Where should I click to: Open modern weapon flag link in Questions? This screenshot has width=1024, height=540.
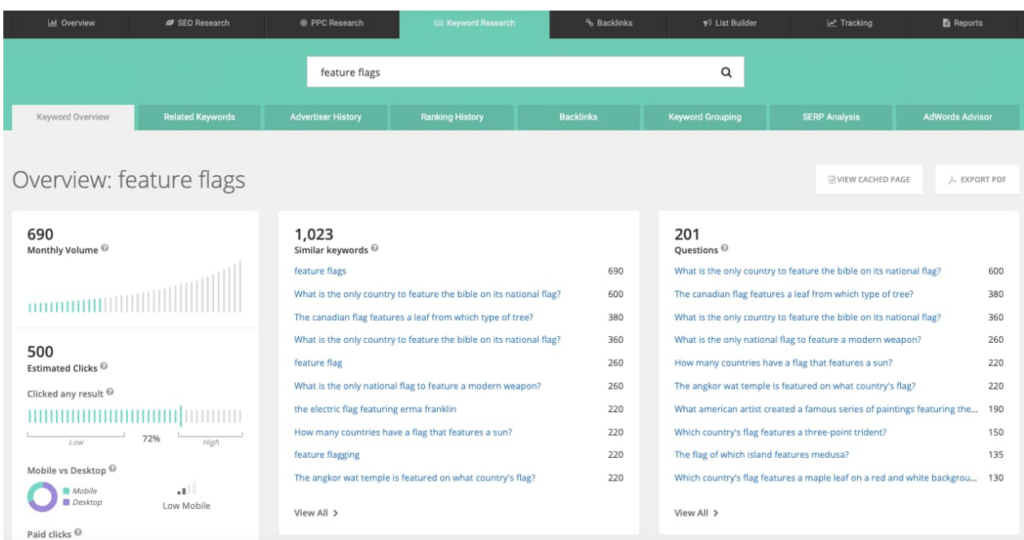click(x=797, y=340)
